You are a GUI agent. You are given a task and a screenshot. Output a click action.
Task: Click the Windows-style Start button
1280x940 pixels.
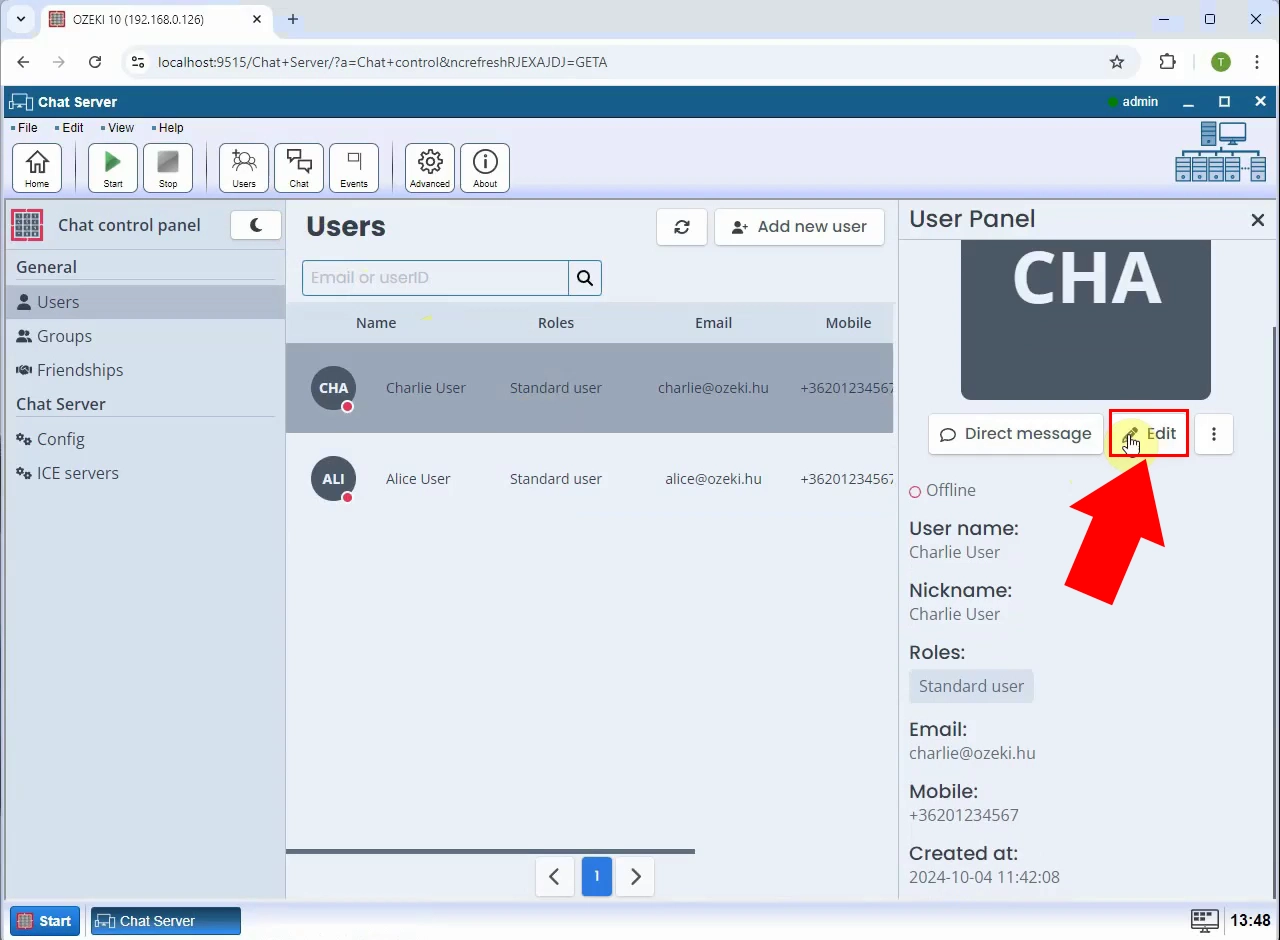[x=44, y=921]
